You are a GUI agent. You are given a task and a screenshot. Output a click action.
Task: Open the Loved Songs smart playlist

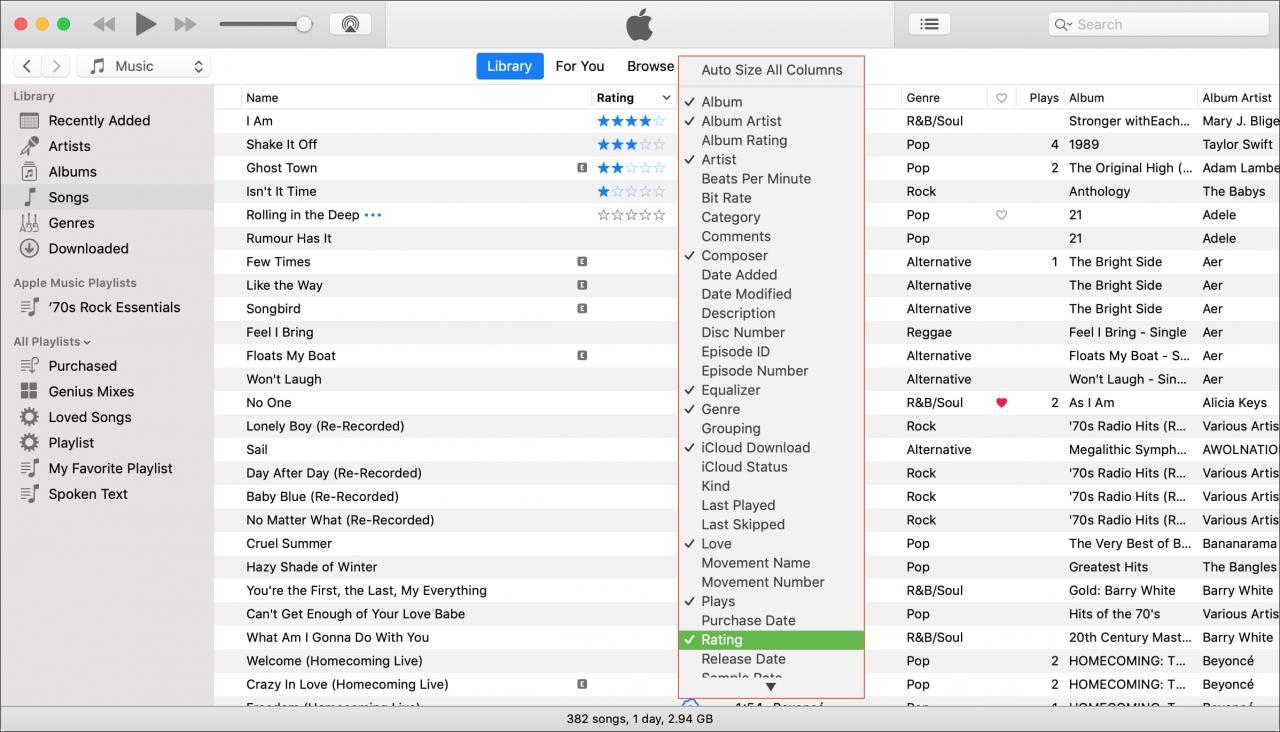(89, 417)
